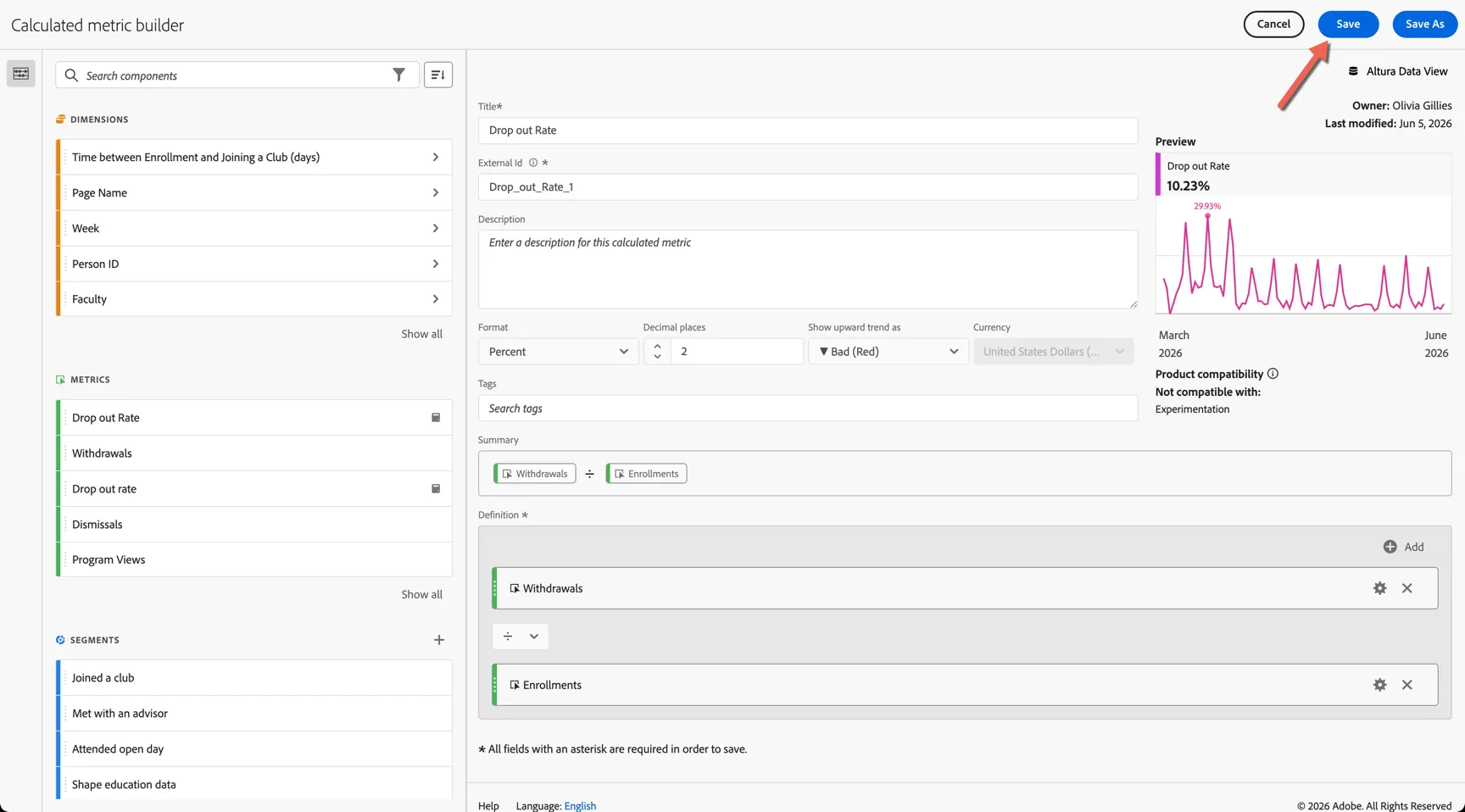Click the Save As button

(x=1424, y=24)
